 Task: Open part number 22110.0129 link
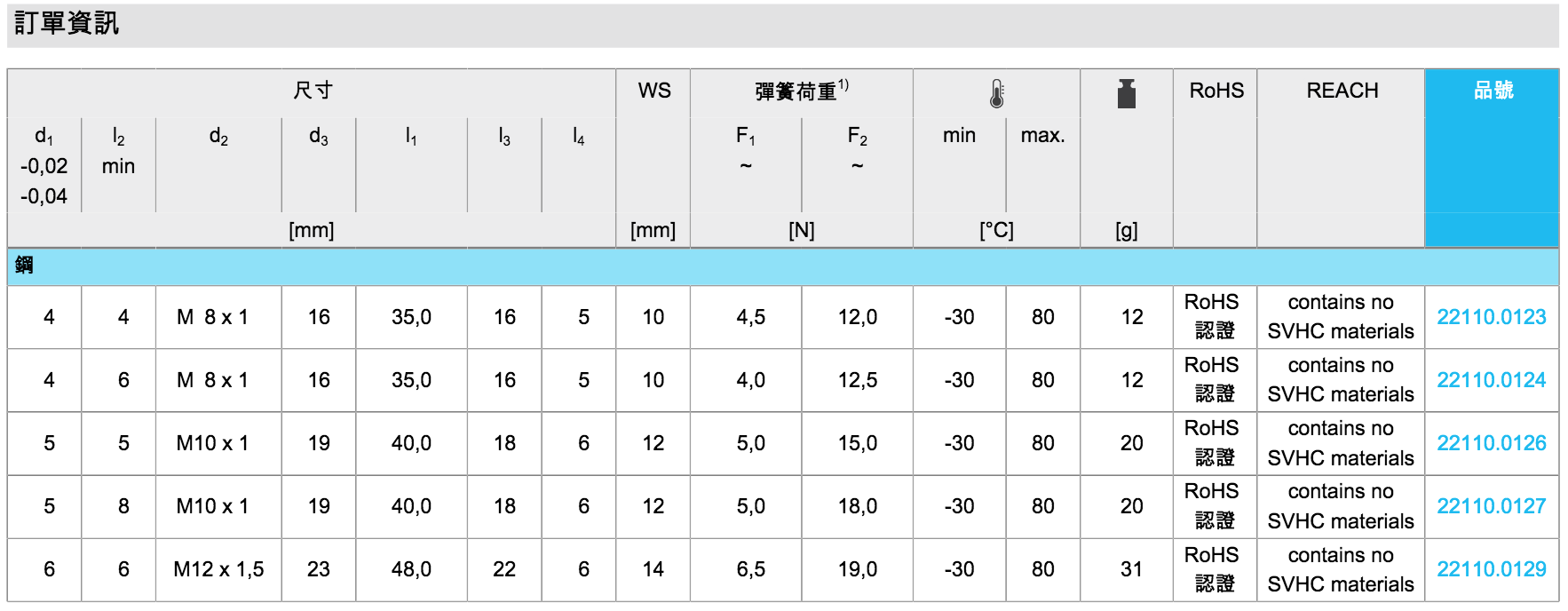(x=1491, y=569)
